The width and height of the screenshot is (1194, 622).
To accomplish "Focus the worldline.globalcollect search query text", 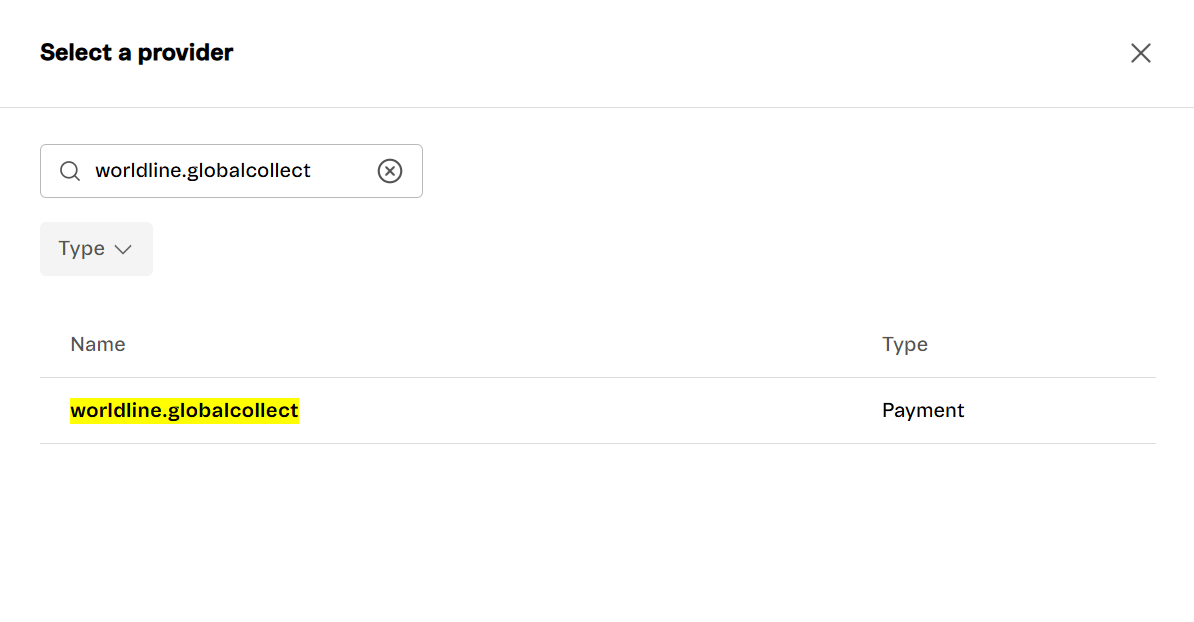I will pos(203,171).
